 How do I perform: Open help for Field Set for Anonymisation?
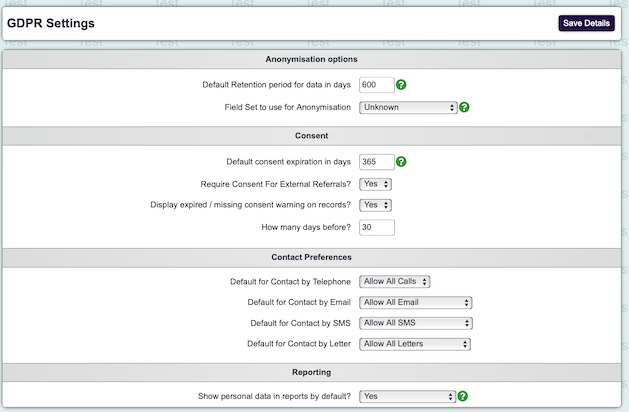pos(464,107)
